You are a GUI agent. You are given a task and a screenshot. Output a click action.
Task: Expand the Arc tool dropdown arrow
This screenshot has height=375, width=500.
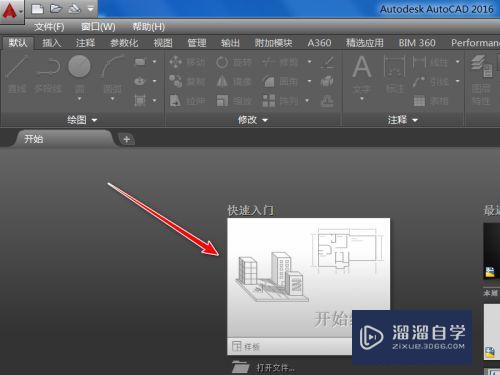click(112, 99)
